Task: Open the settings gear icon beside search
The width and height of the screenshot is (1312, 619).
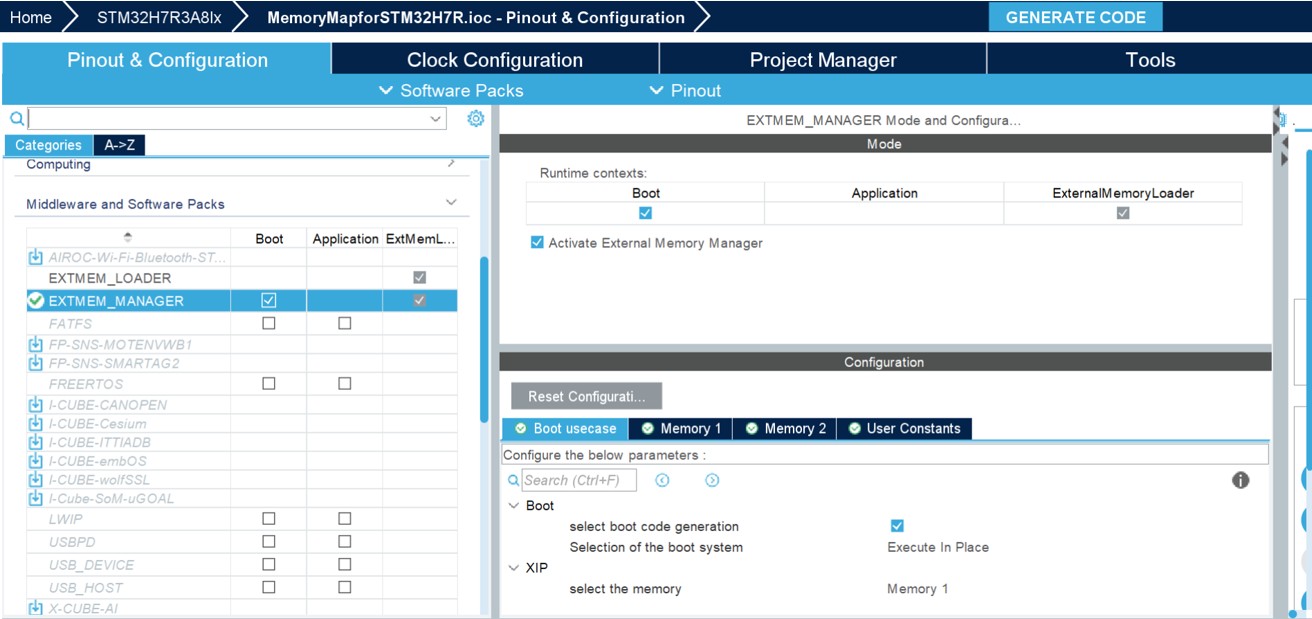Action: (476, 119)
